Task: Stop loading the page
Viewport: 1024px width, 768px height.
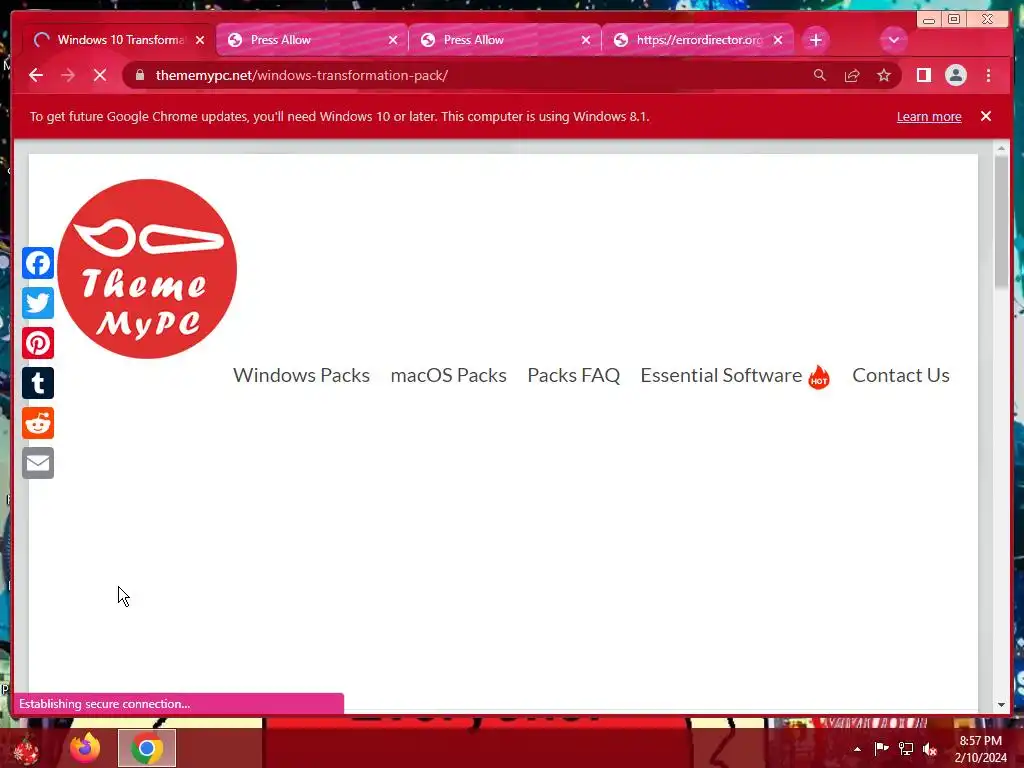Action: (100, 75)
